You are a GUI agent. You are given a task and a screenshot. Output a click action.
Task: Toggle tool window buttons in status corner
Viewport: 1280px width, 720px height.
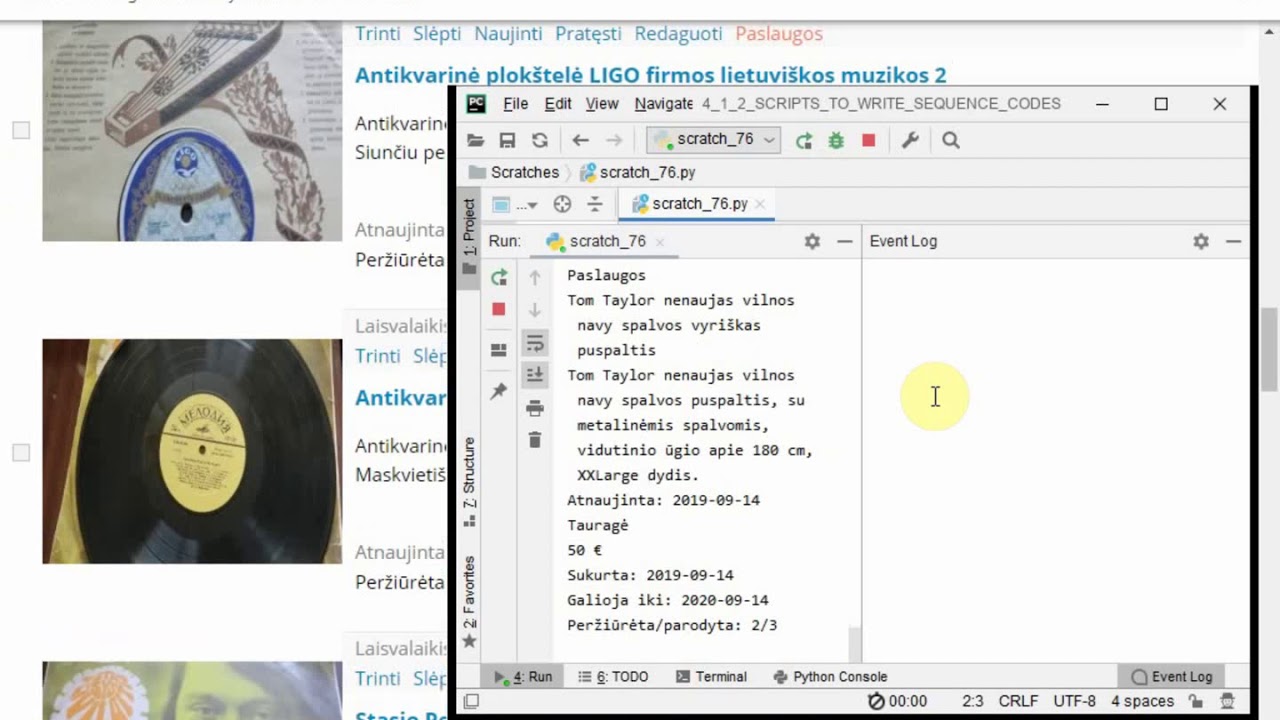pyautogui.click(x=471, y=702)
